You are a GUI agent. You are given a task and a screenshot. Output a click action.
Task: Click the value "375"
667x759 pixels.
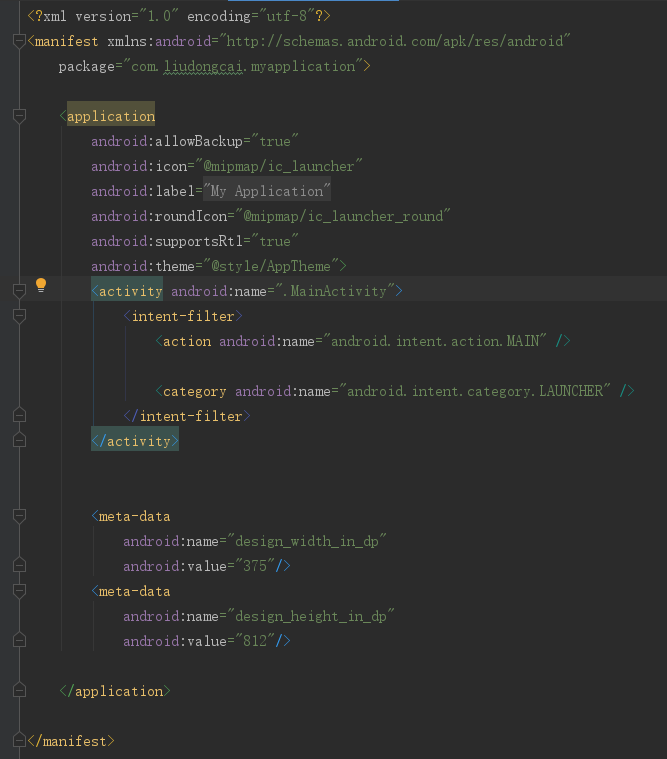click(255, 565)
